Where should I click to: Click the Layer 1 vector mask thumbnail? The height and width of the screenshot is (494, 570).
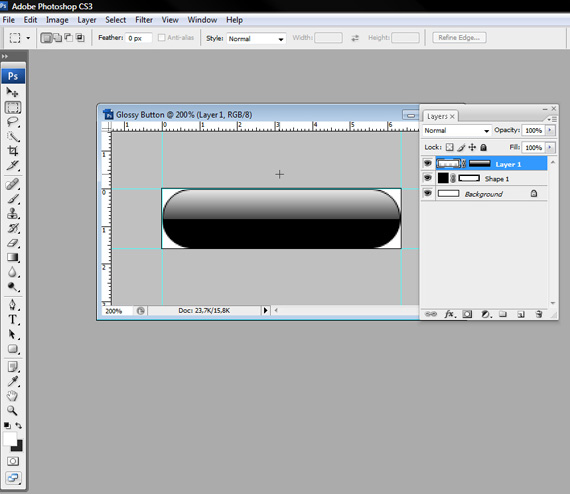(x=479, y=164)
